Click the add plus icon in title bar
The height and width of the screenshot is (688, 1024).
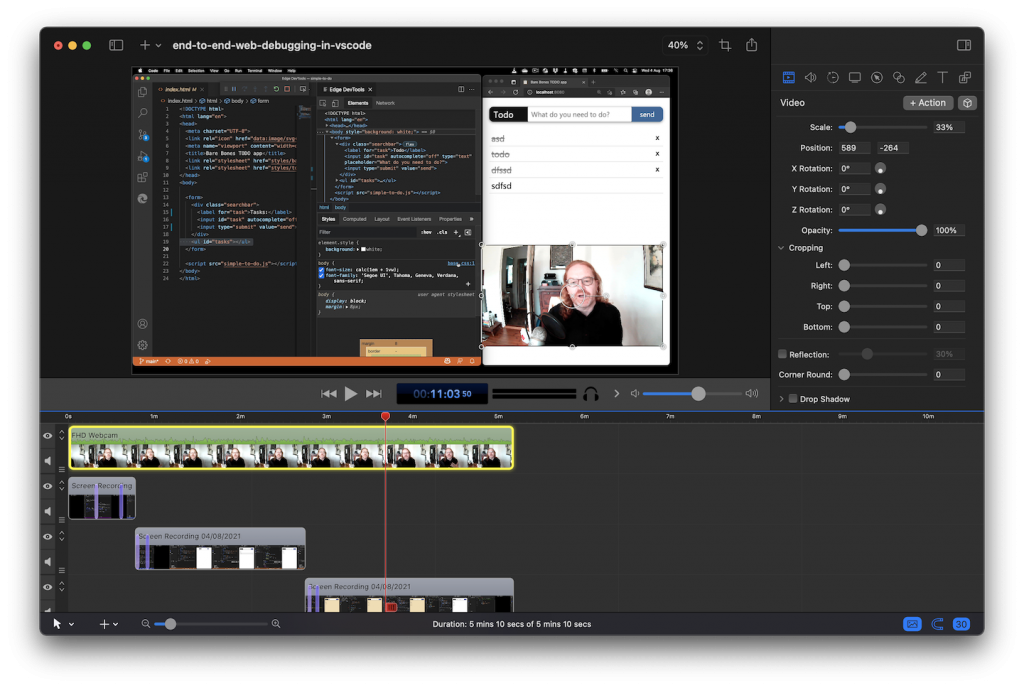pyautogui.click(x=145, y=45)
